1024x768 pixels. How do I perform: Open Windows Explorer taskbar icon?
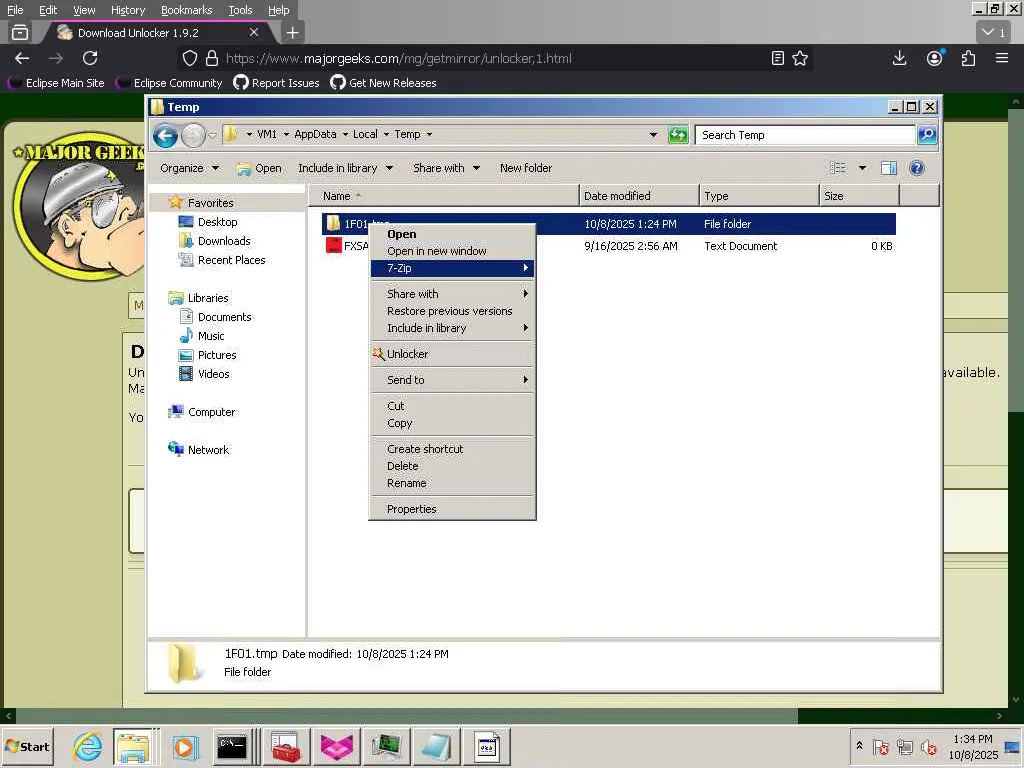coord(133,746)
